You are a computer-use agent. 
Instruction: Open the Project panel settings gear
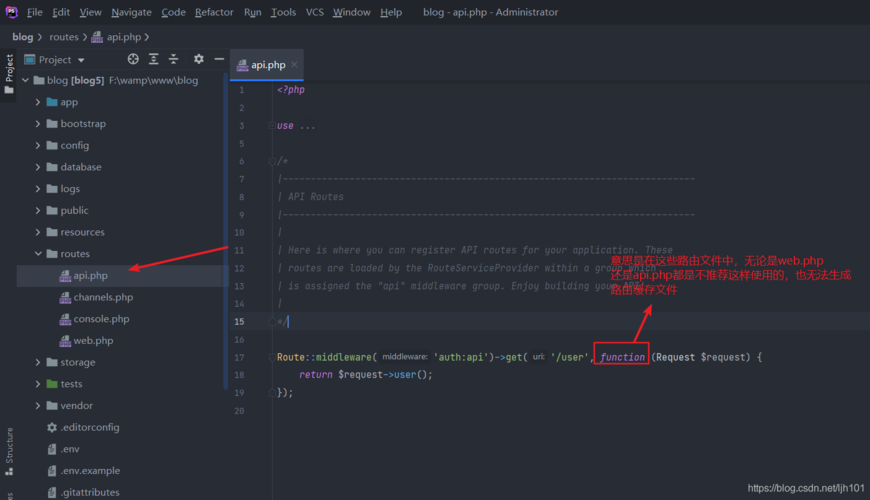coord(199,59)
